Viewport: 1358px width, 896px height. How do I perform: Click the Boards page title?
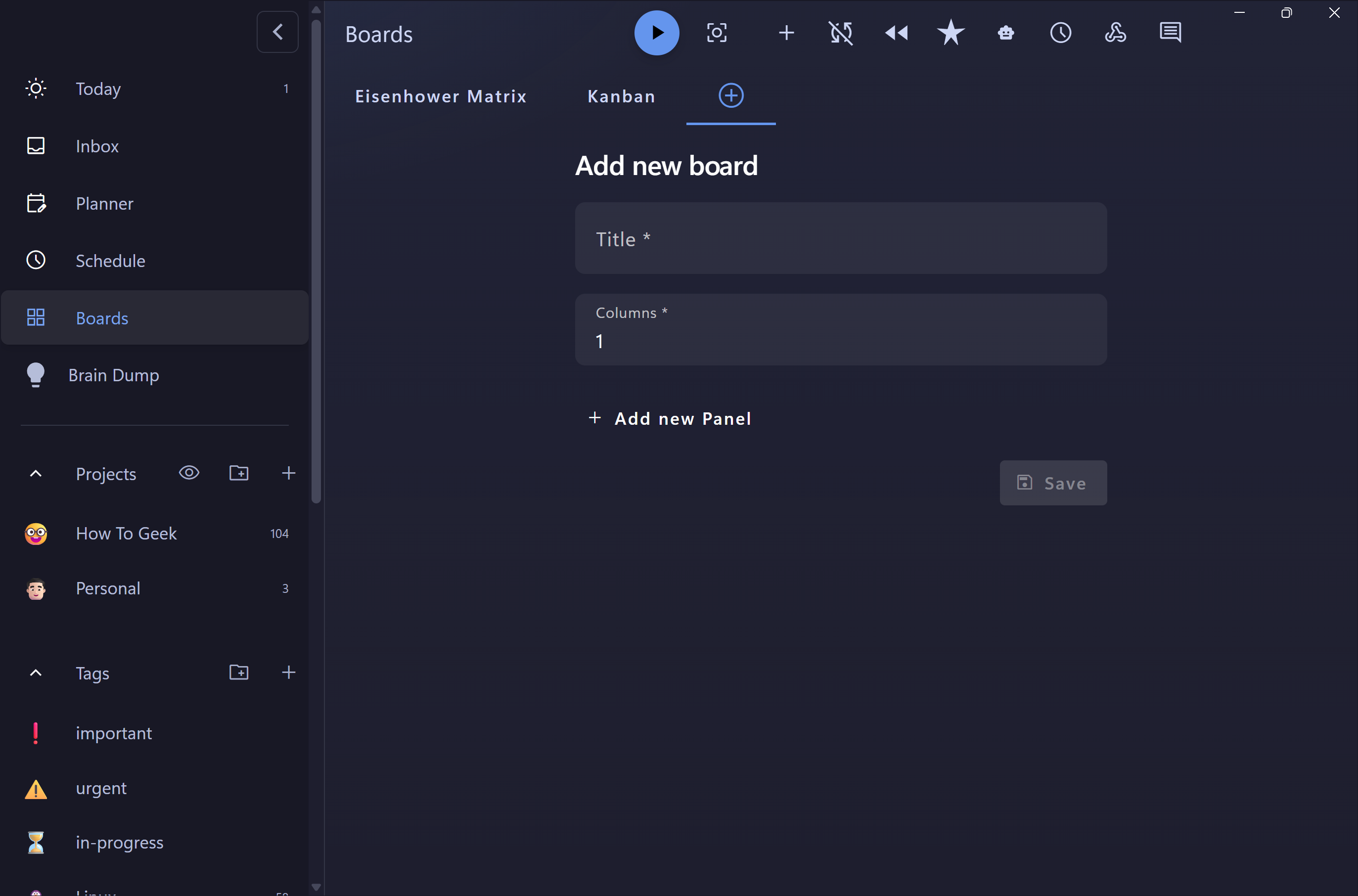coord(379,34)
